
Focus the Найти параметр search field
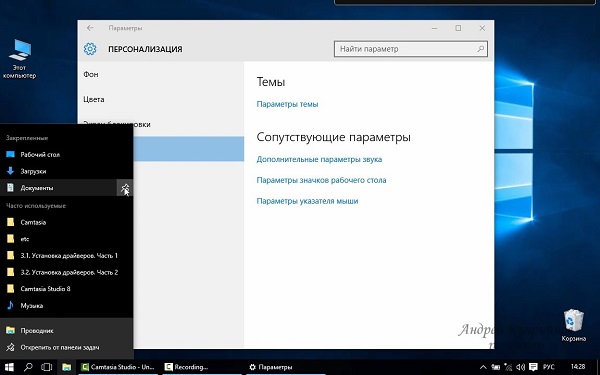pos(411,49)
